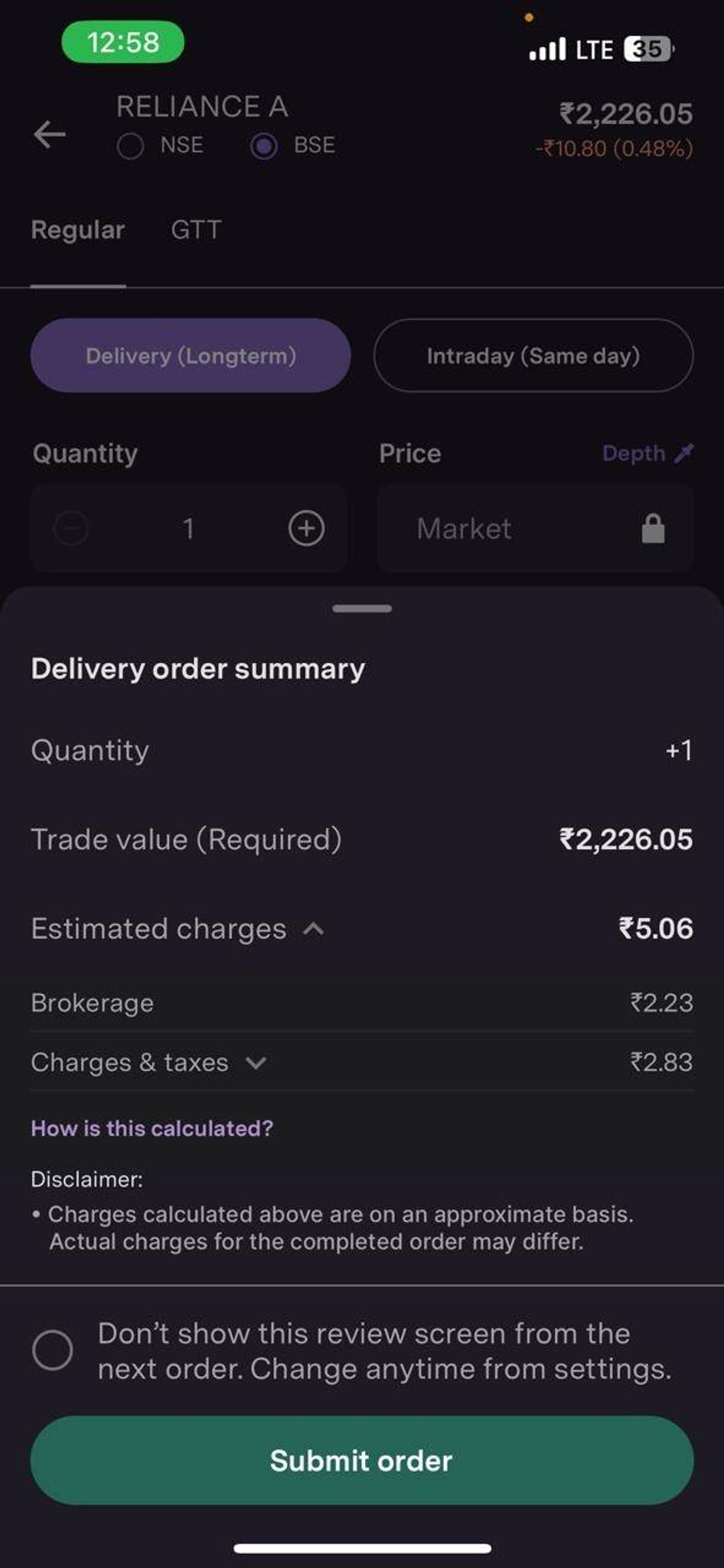Open How is this calculated link
This screenshot has width=724, height=1568.
point(152,1128)
